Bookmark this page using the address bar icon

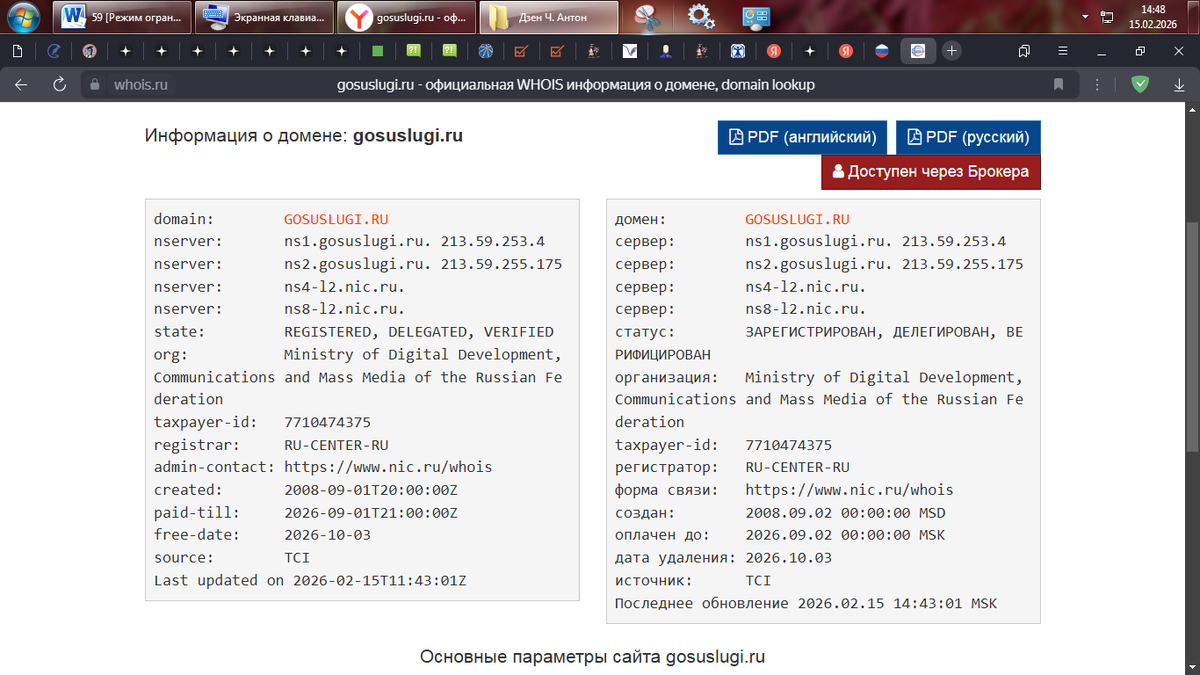pyautogui.click(x=1058, y=85)
